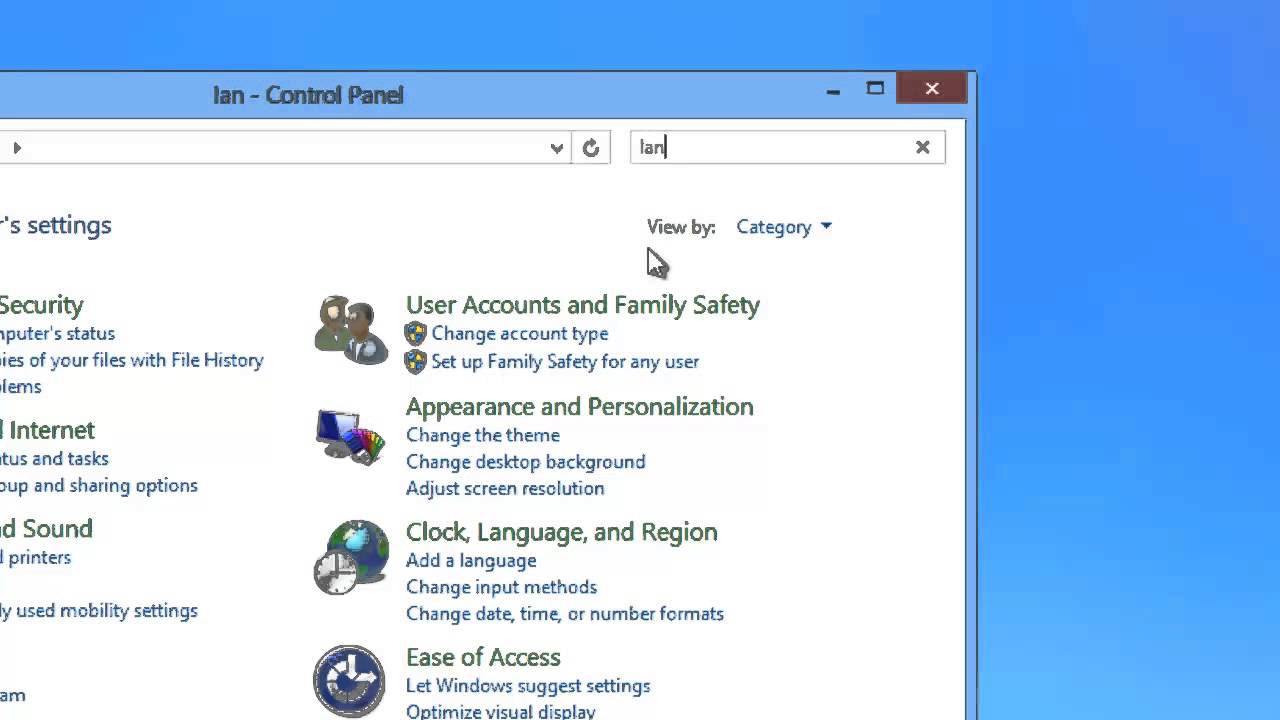The width and height of the screenshot is (1280, 720).
Task: Click the Ease of Access icon
Action: coord(349,681)
